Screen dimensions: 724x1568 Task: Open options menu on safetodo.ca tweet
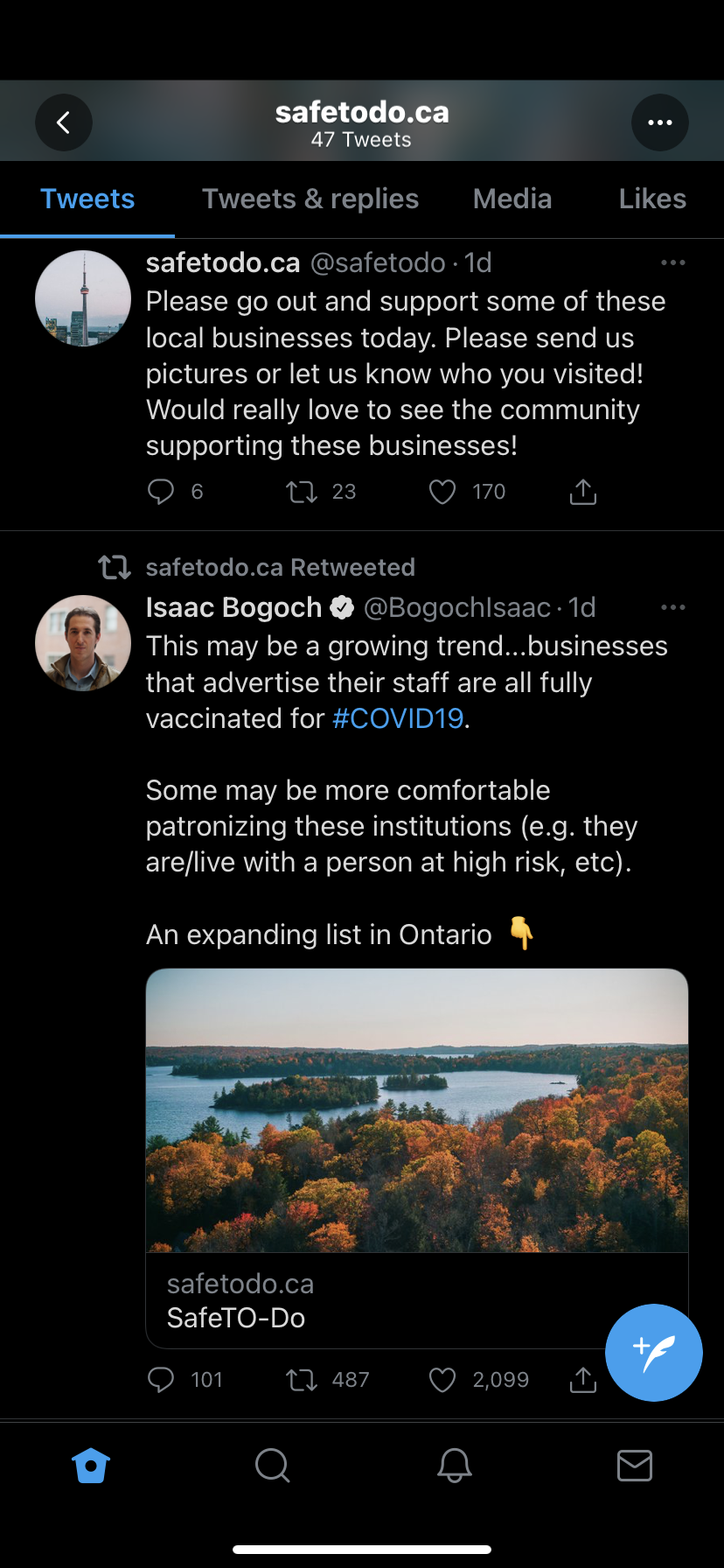[672, 262]
